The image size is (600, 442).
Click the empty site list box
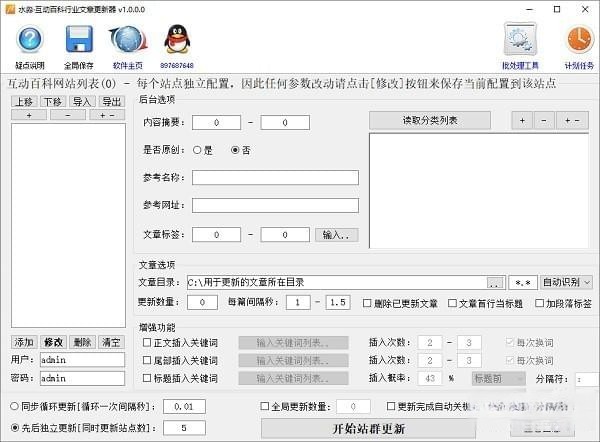(x=68, y=225)
